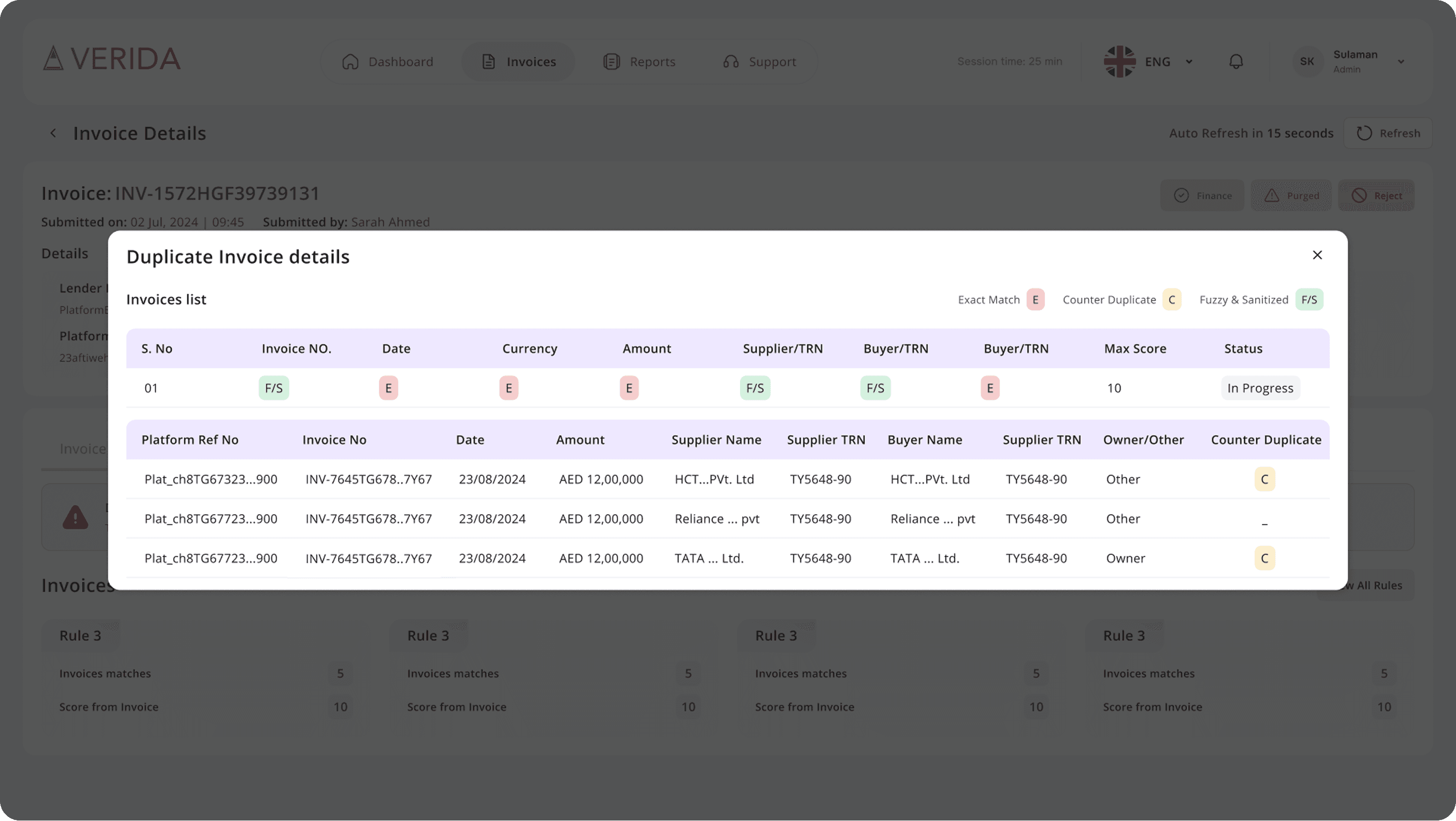Image resolution: width=1456 pixels, height=821 pixels.
Task: Click the SK user avatar
Action: coord(1307,62)
